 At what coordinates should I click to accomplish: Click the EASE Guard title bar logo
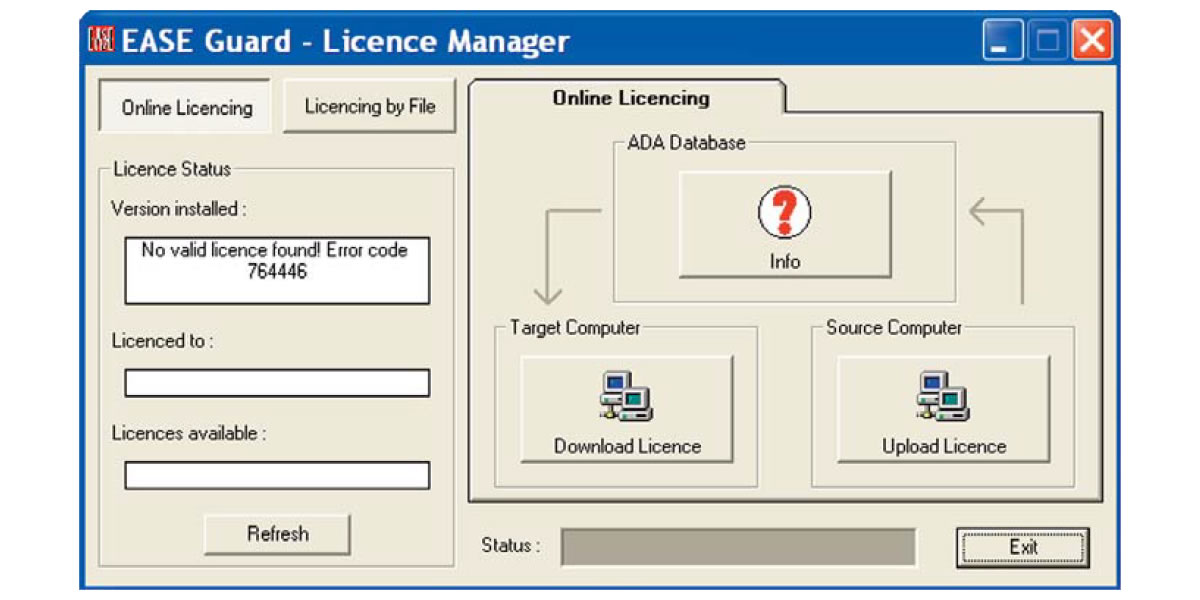click(x=102, y=41)
